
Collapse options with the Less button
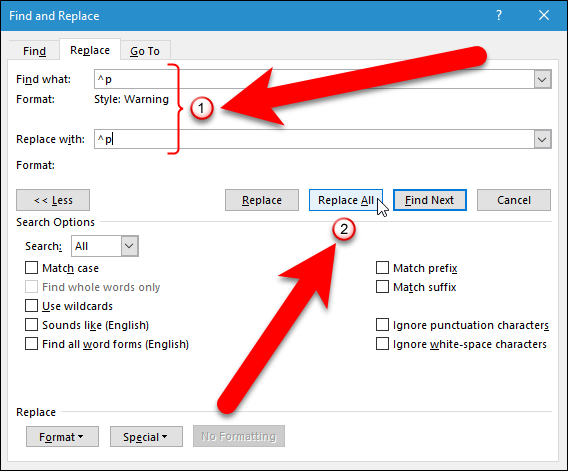click(53, 200)
